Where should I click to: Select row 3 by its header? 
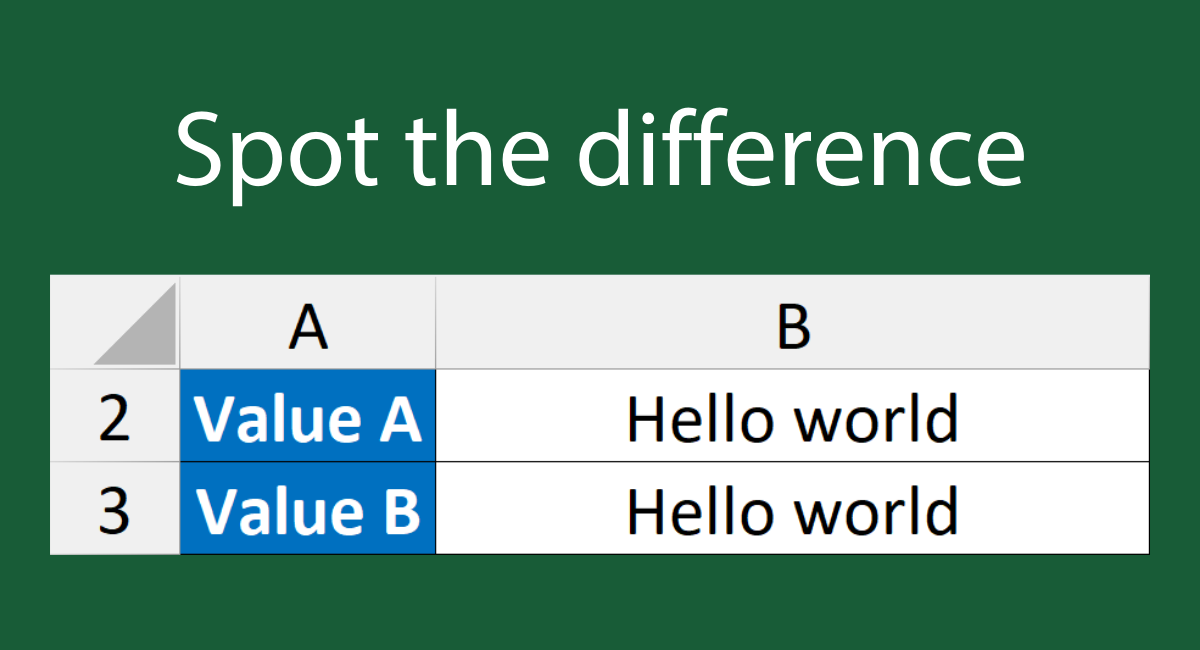[x=115, y=508]
